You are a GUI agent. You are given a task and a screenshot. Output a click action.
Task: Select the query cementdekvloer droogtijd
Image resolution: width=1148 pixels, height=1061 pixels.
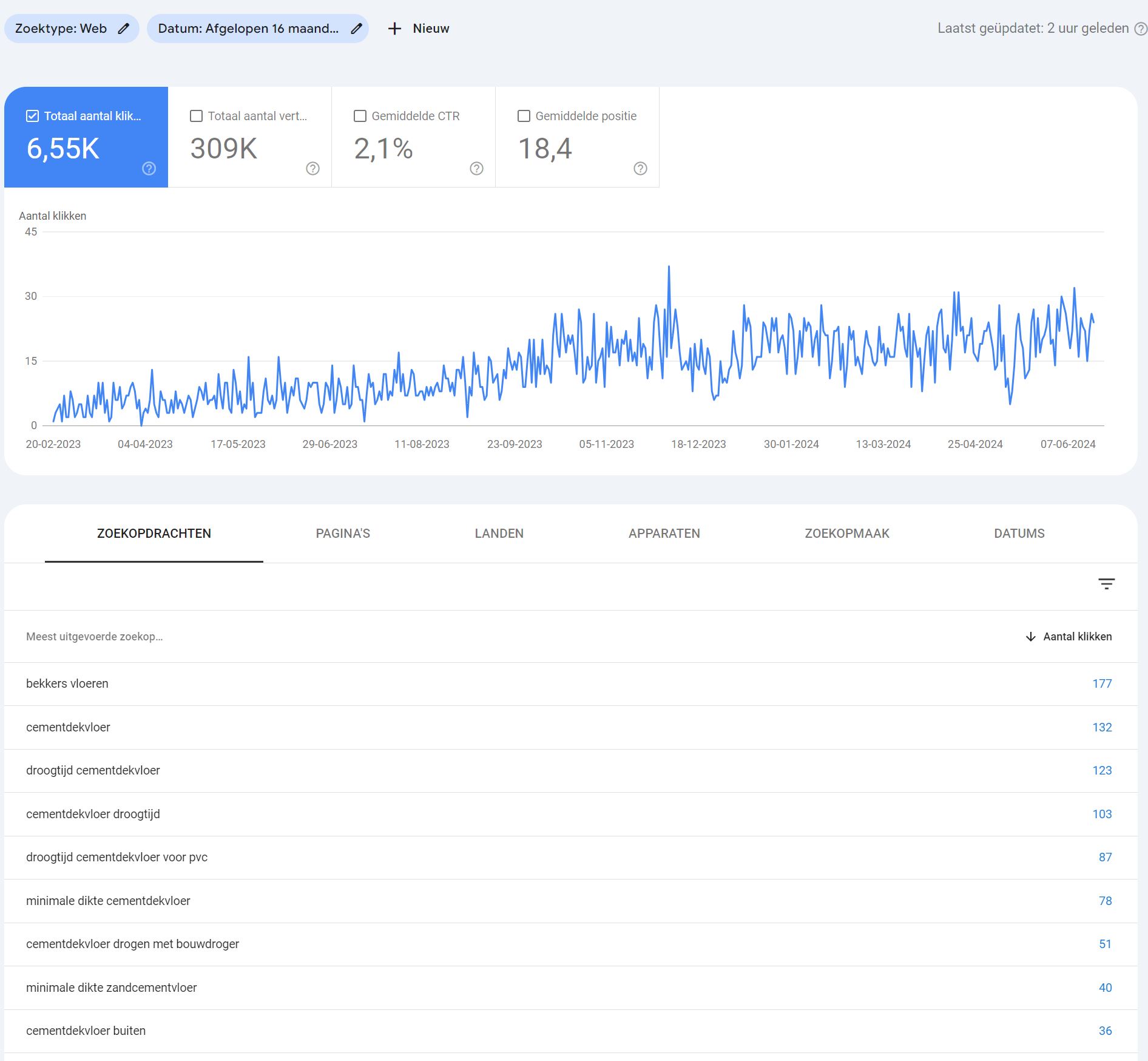(x=570, y=814)
